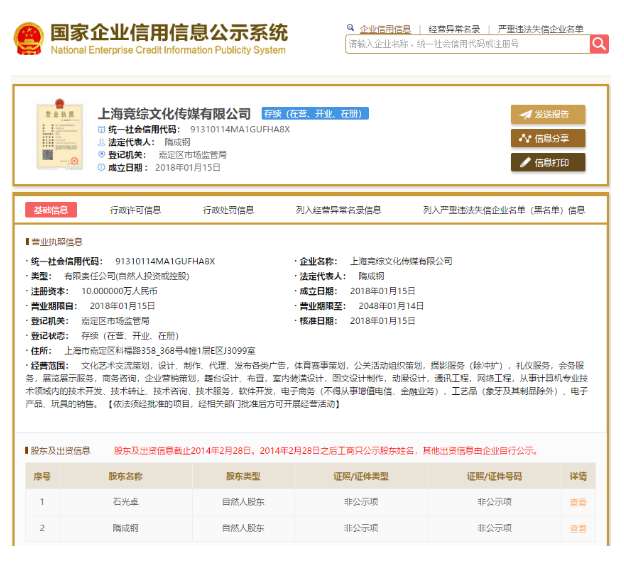Image resolution: width=624 pixels, height=563 pixels.
Task: Click the status badge 存续（在营、开业、在册）
Action: click(x=315, y=114)
